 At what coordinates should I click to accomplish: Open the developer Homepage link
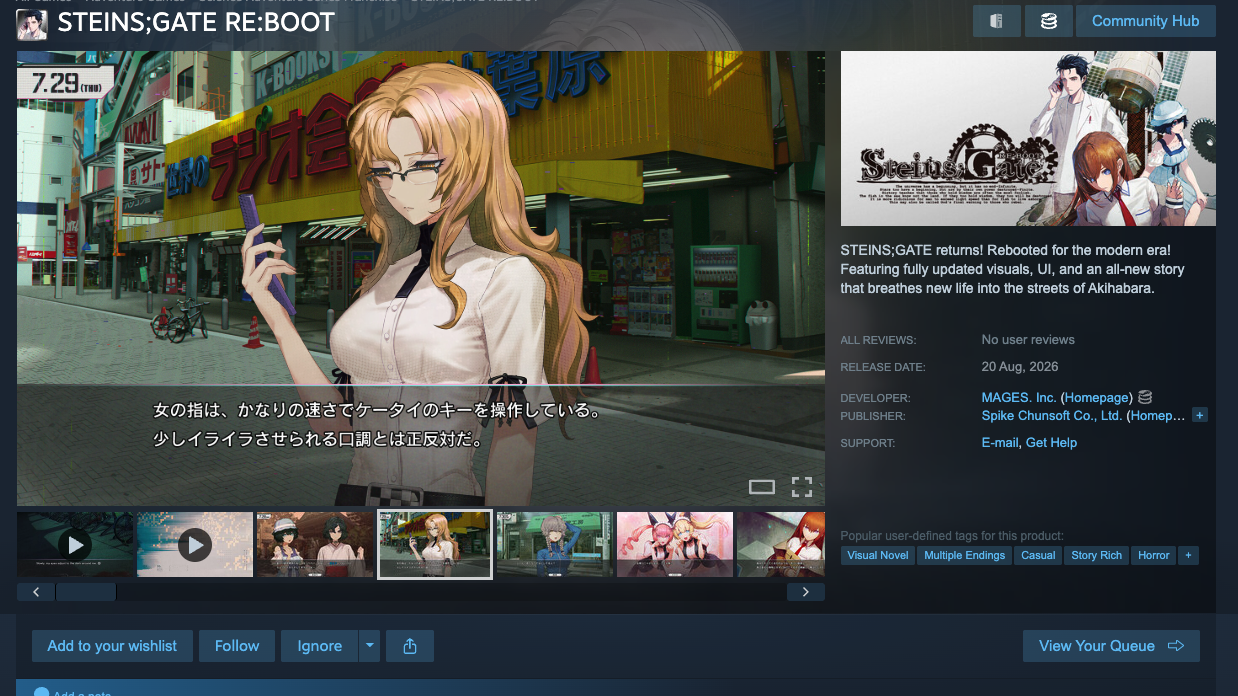1098,398
